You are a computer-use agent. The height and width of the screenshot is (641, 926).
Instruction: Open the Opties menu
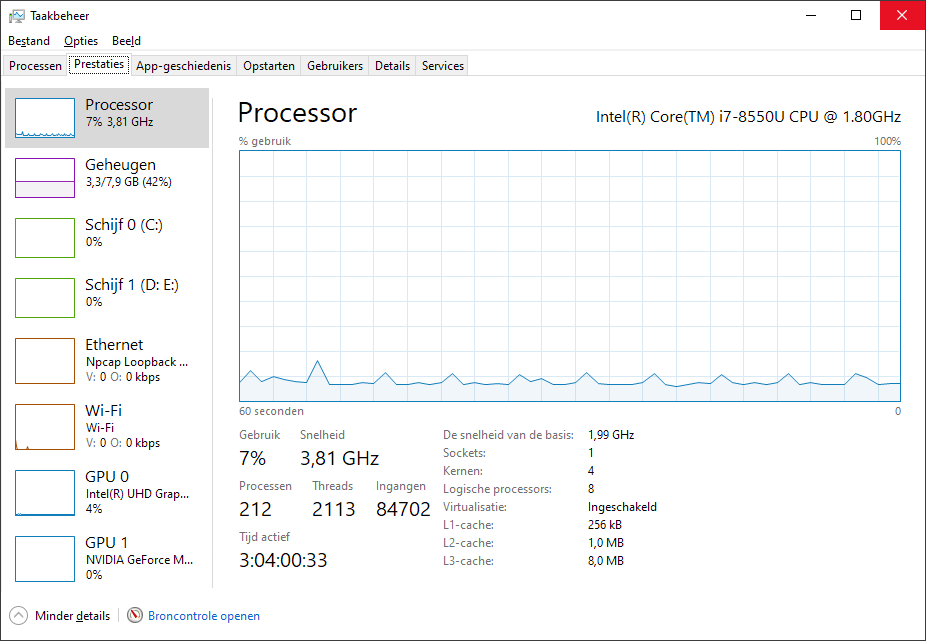tap(81, 41)
